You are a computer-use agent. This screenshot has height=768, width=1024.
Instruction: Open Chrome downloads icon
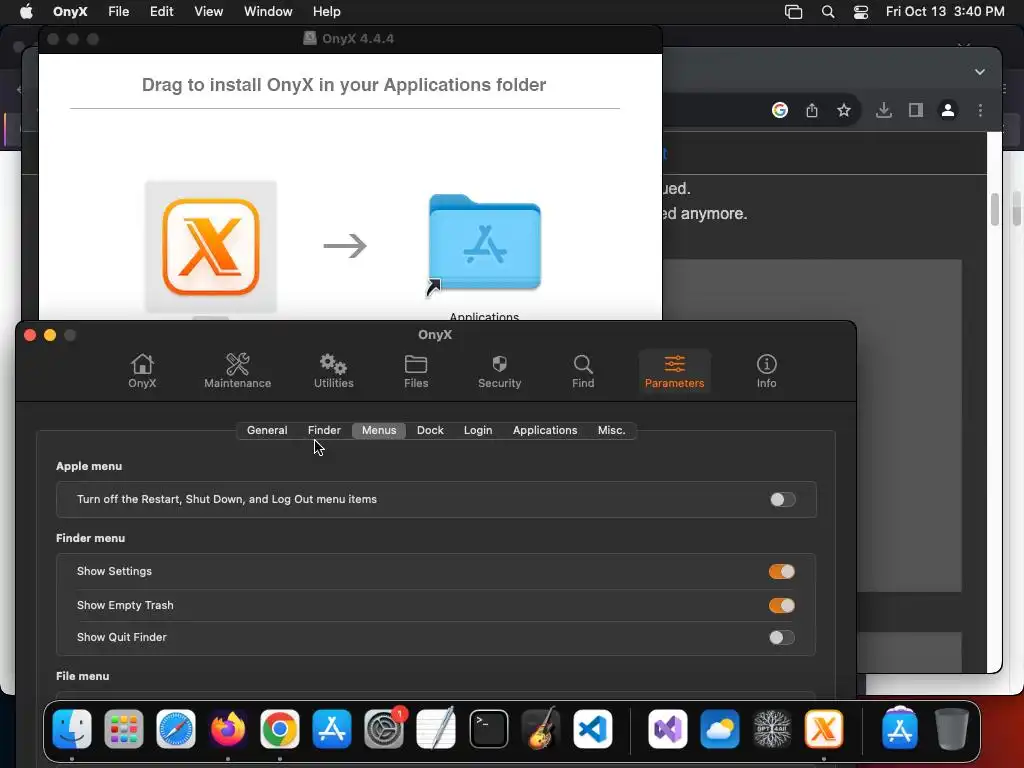tap(884, 110)
